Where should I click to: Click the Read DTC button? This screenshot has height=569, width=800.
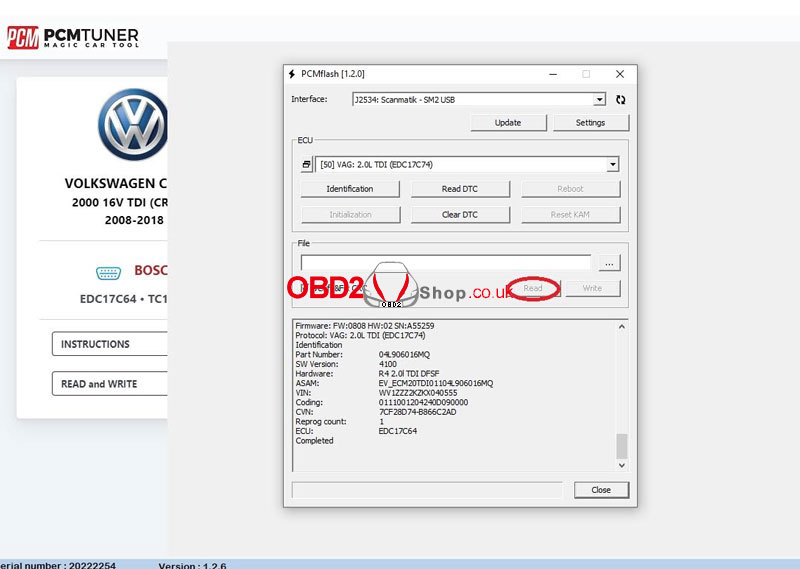[460, 189]
